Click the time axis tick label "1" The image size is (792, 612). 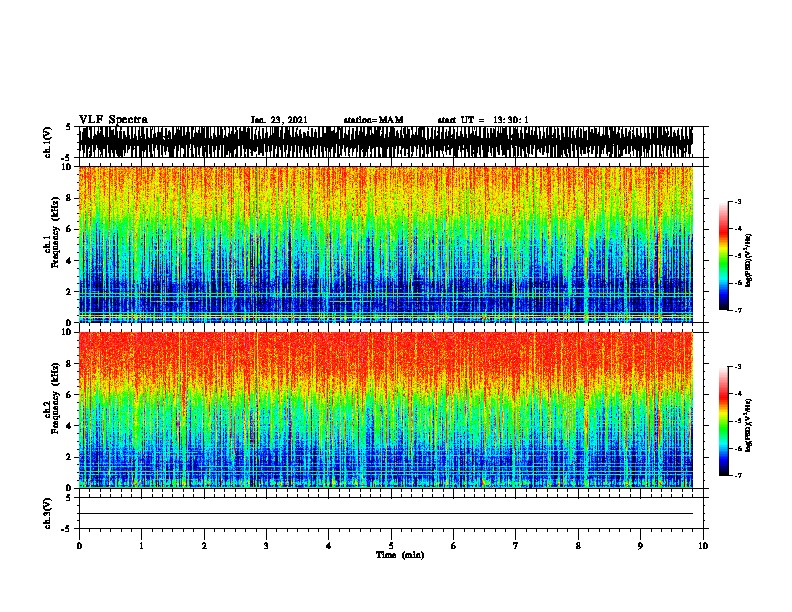point(141,545)
